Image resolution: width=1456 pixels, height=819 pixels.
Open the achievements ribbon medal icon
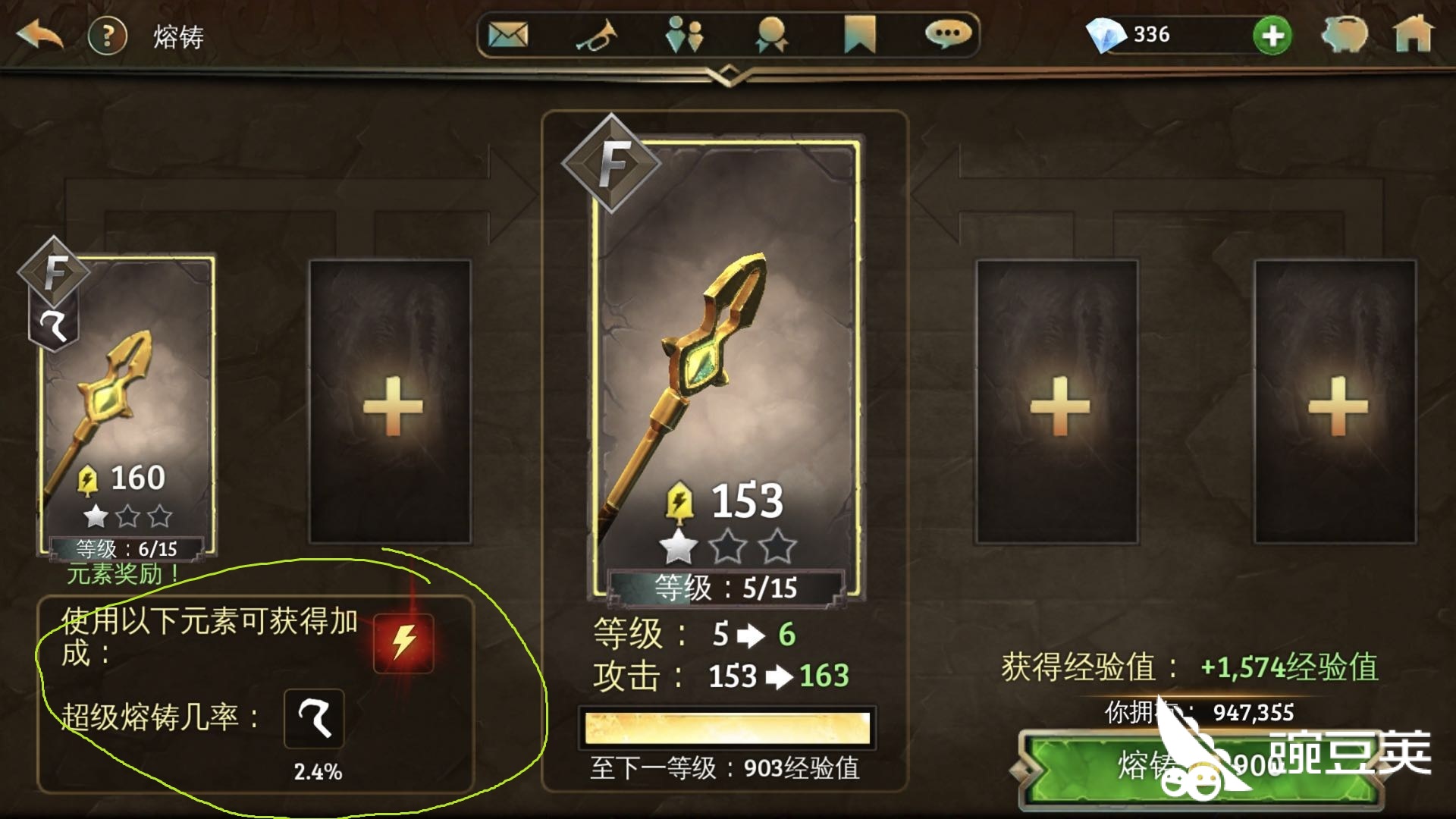[x=771, y=35]
